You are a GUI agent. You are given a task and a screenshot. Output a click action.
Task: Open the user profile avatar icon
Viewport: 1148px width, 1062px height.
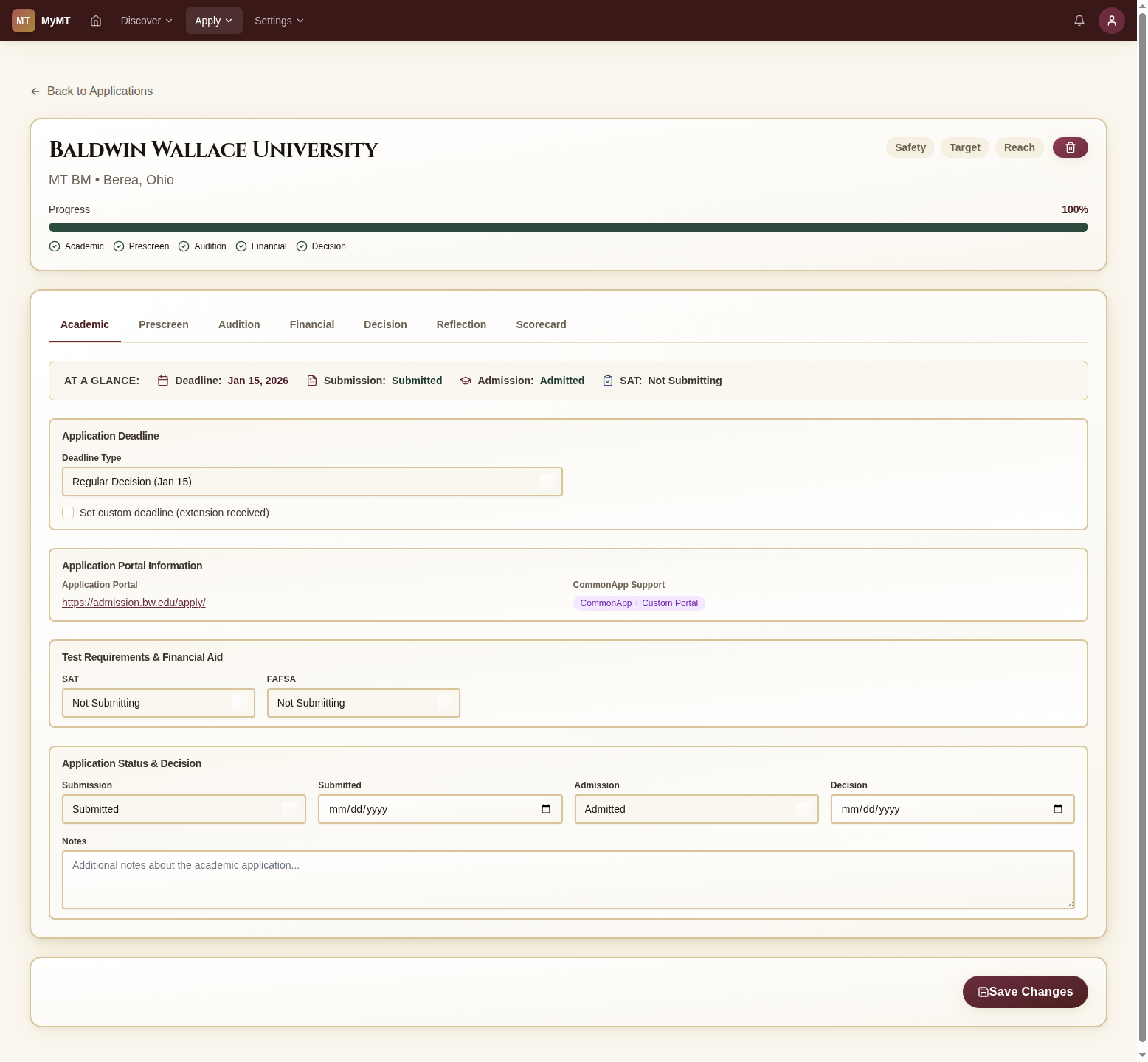1111,21
